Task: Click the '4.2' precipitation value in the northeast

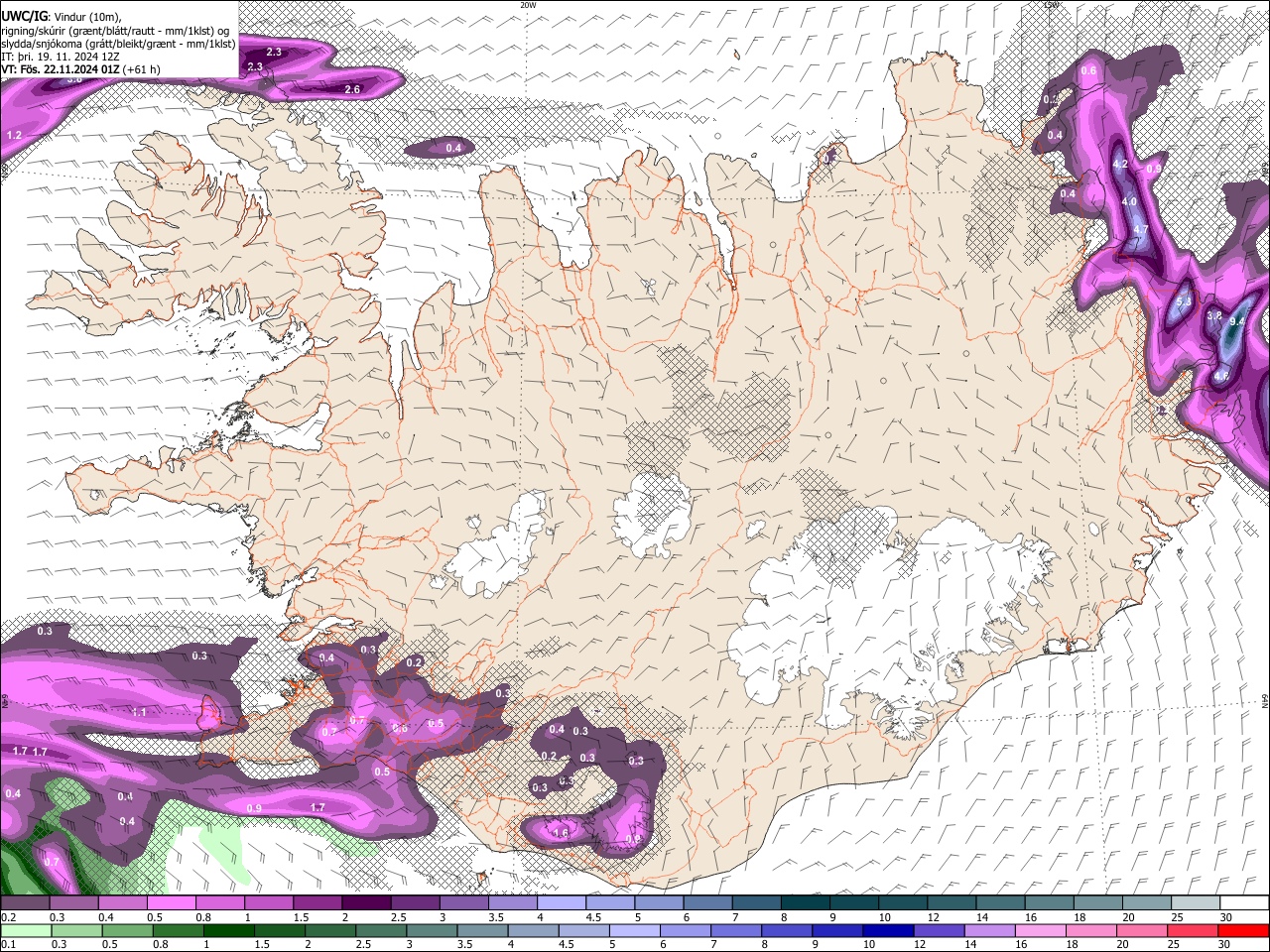Action: (x=1120, y=164)
